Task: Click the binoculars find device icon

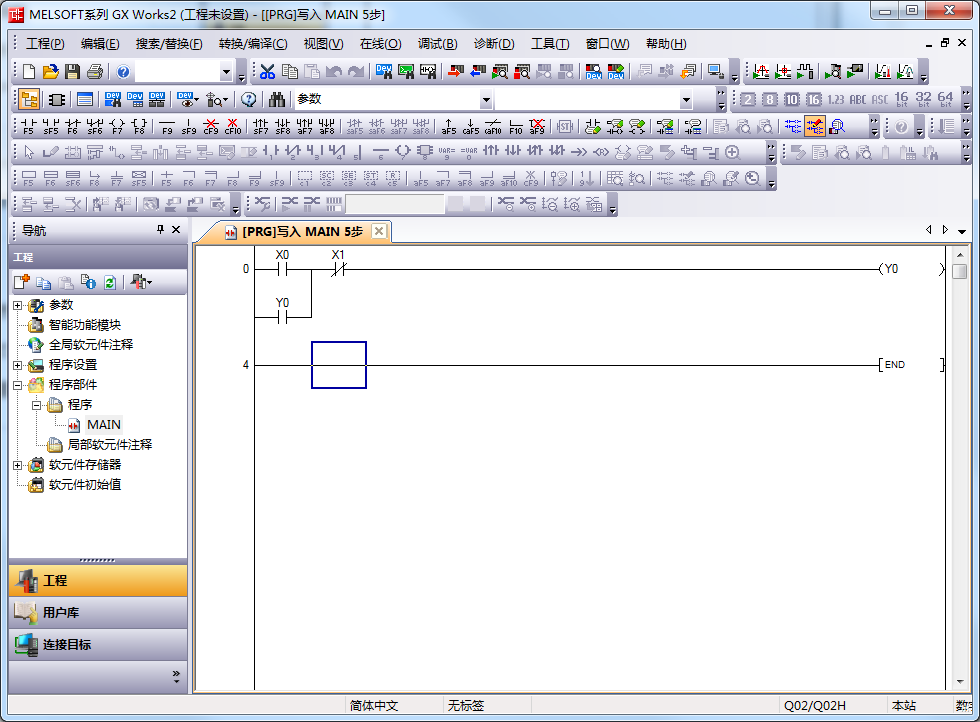Action: (x=277, y=100)
